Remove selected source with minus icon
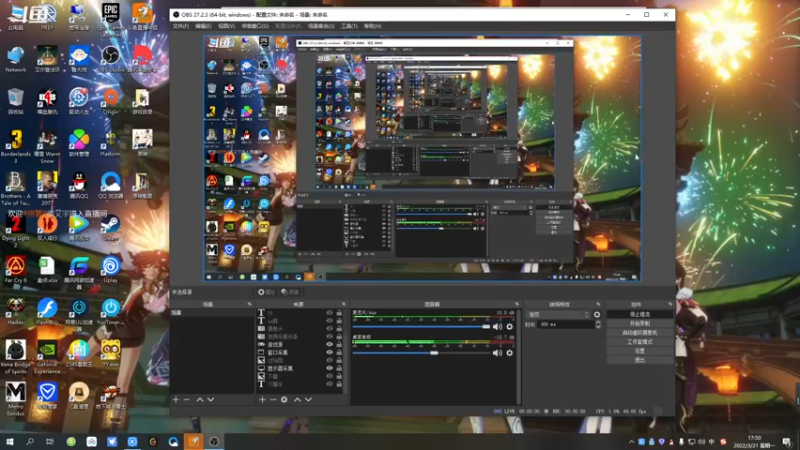Viewport: 800px width, 450px height. [273, 400]
